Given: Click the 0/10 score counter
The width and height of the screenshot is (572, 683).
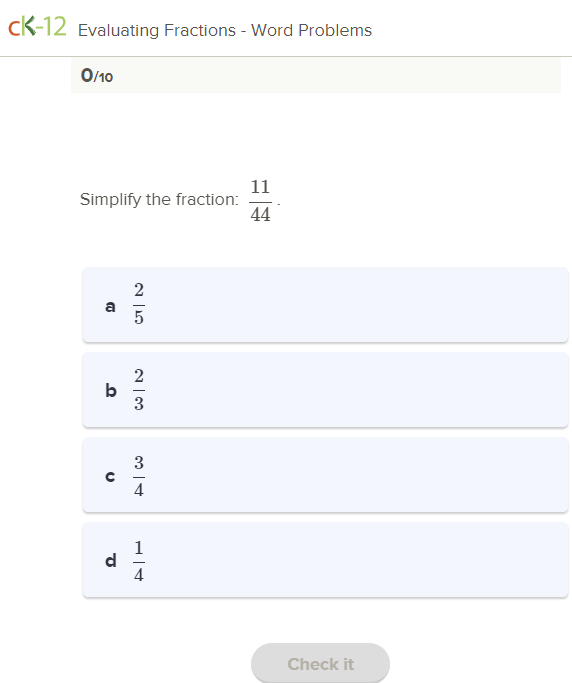Looking at the screenshot, I should click(x=97, y=76).
